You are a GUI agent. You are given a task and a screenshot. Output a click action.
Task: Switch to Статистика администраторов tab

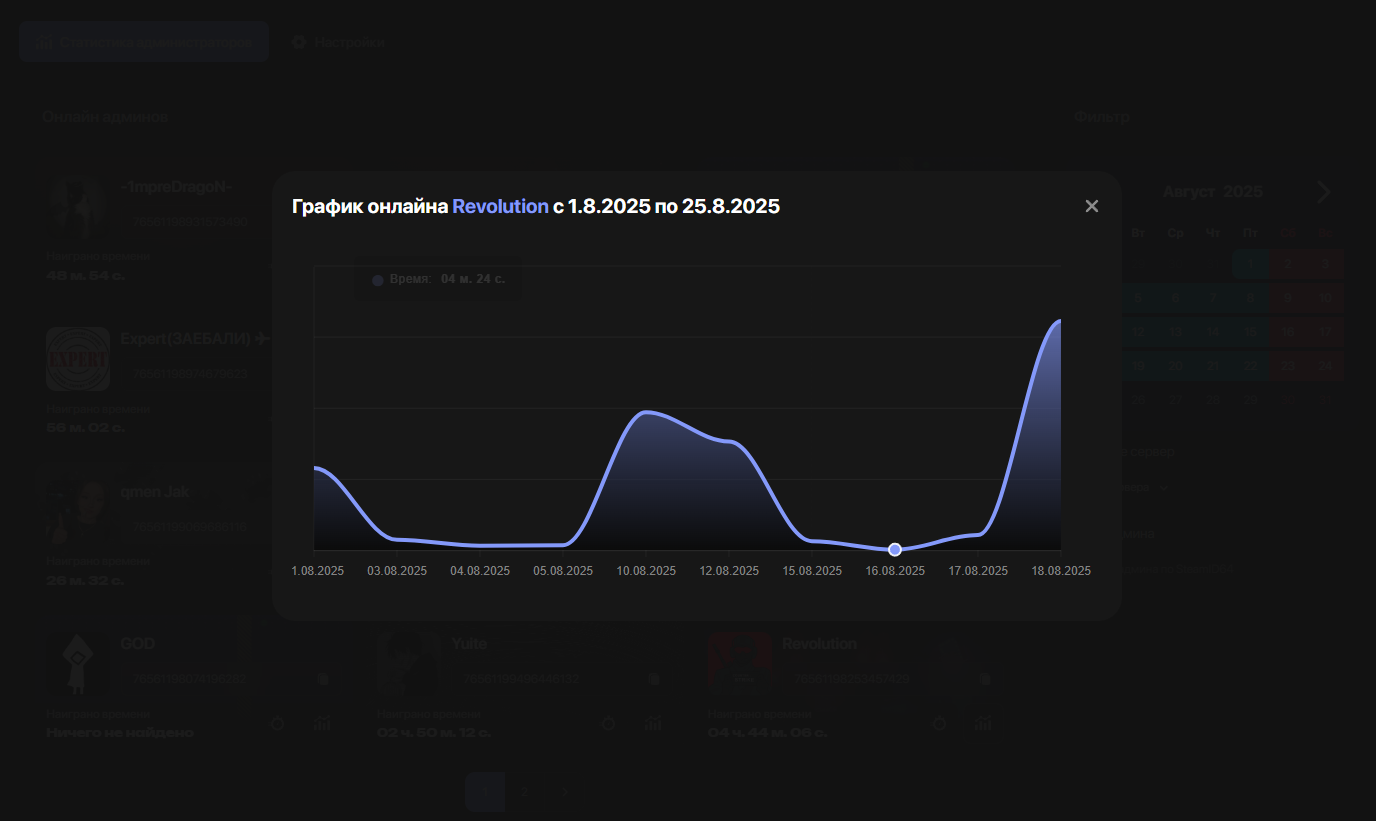(144, 42)
